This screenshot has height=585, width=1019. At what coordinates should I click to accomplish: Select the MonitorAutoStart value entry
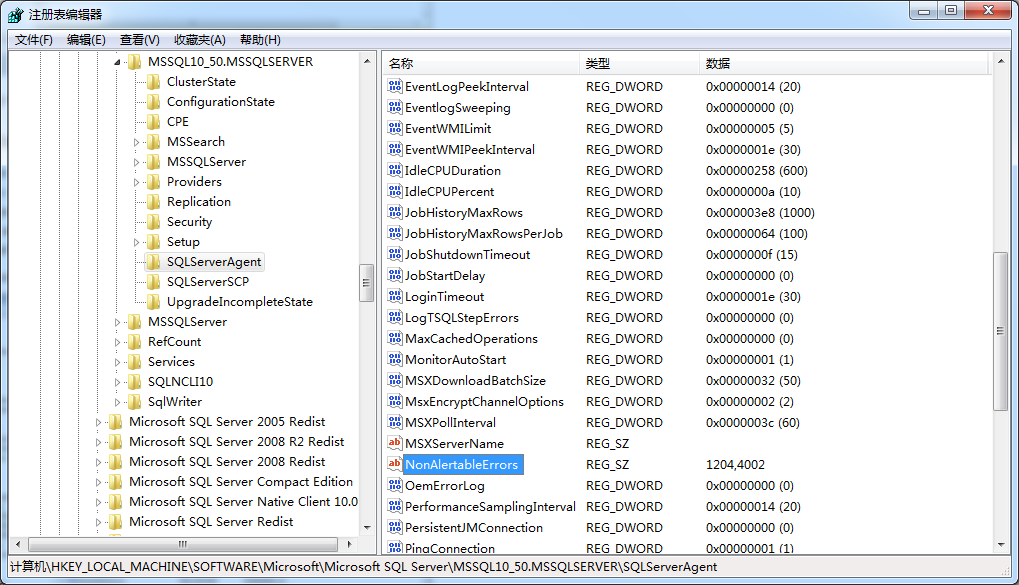[455, 359]
